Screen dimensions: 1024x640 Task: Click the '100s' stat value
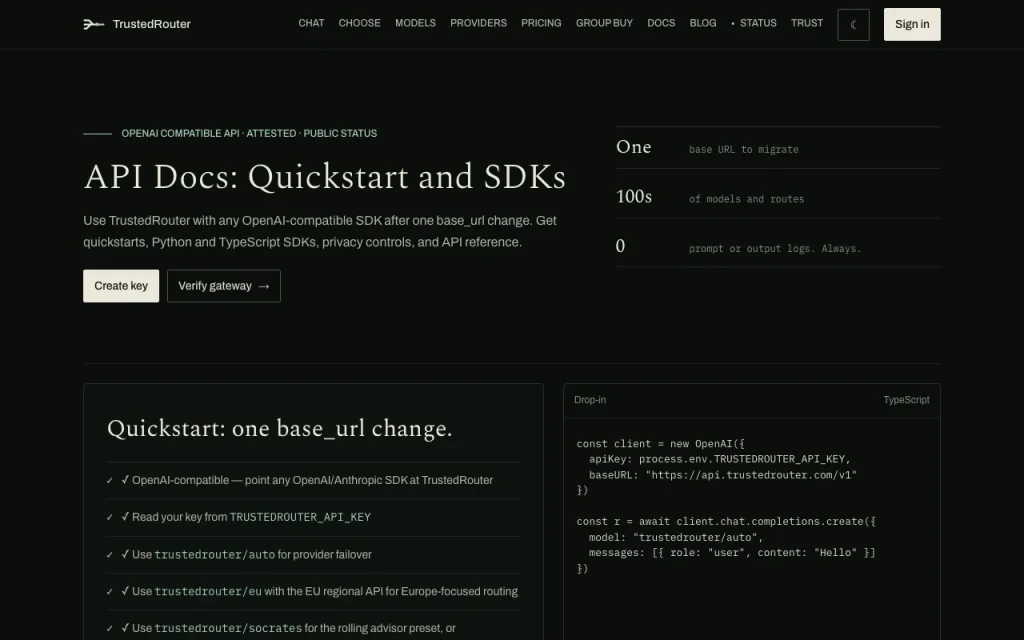[x=633, y=197]
